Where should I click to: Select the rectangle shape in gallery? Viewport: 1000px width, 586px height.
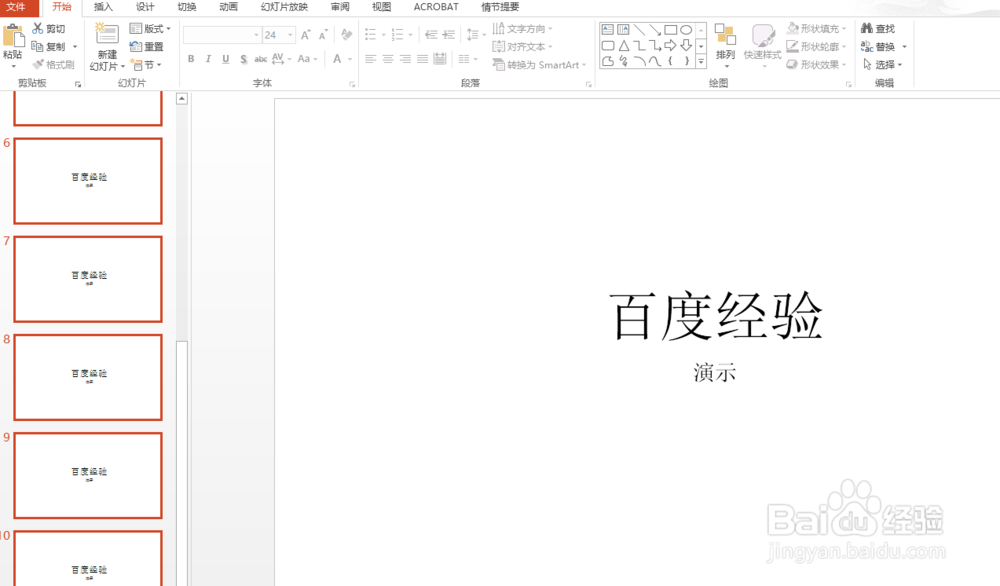click(x=670, y=29)
